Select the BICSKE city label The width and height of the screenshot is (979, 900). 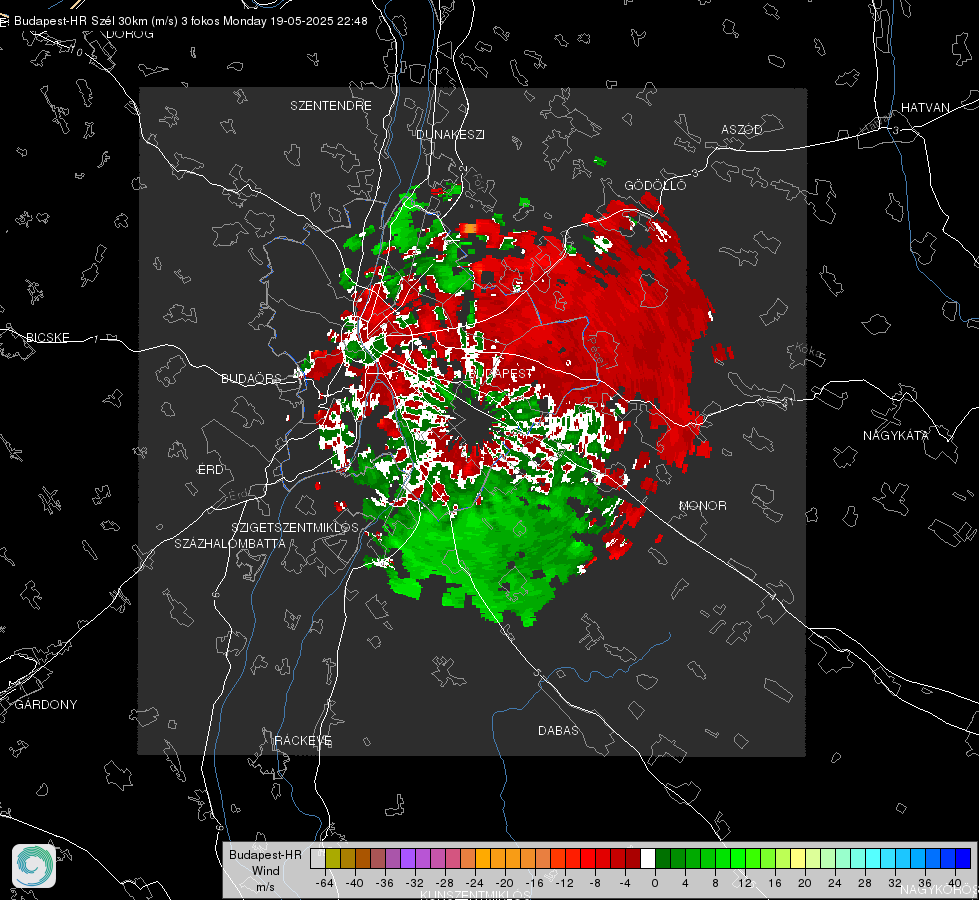(x=47, y=337)
